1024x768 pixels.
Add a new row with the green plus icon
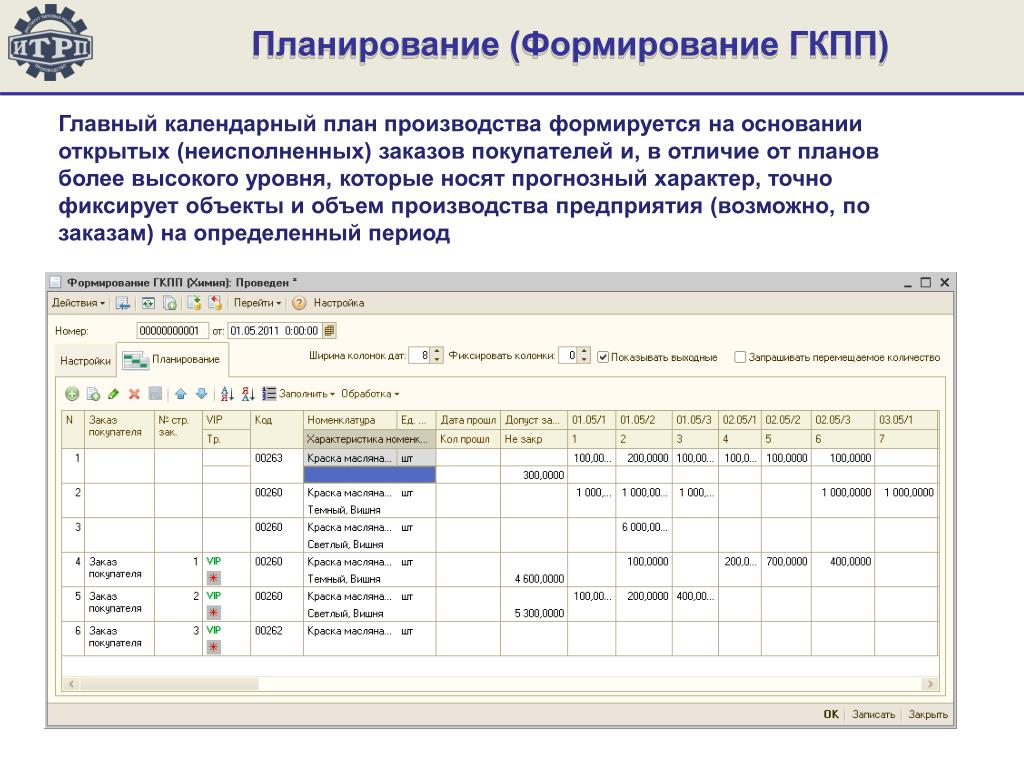(72, 394)
